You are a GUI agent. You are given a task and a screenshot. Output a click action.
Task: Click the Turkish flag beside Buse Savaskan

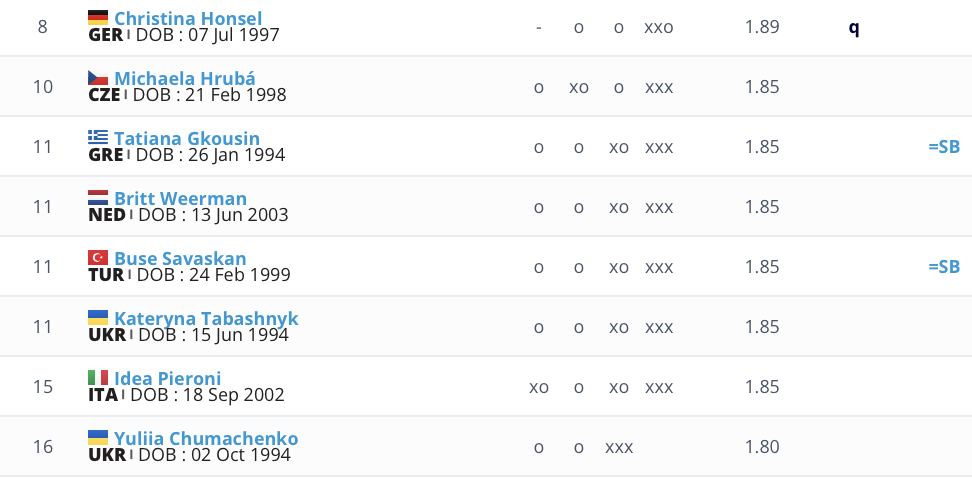[x=98, y=257]
